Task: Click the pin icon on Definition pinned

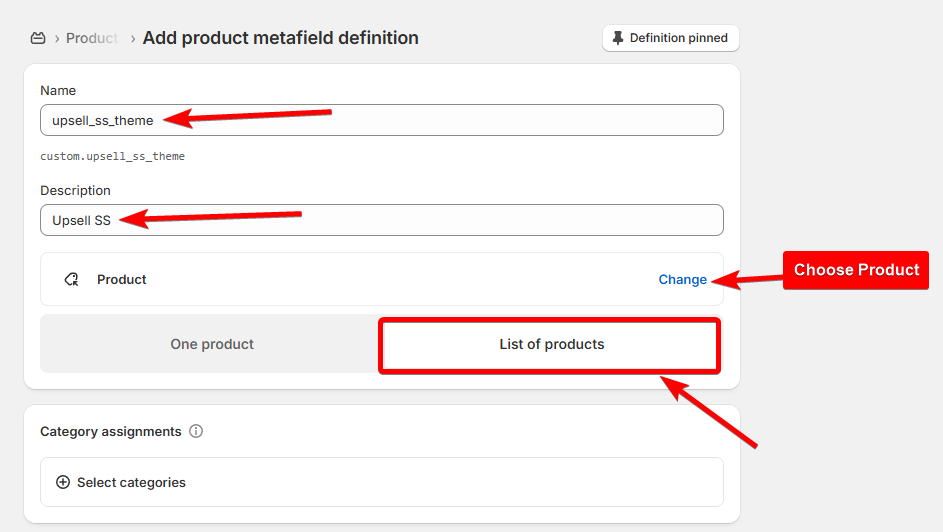Action: click(x=618, y=38)
